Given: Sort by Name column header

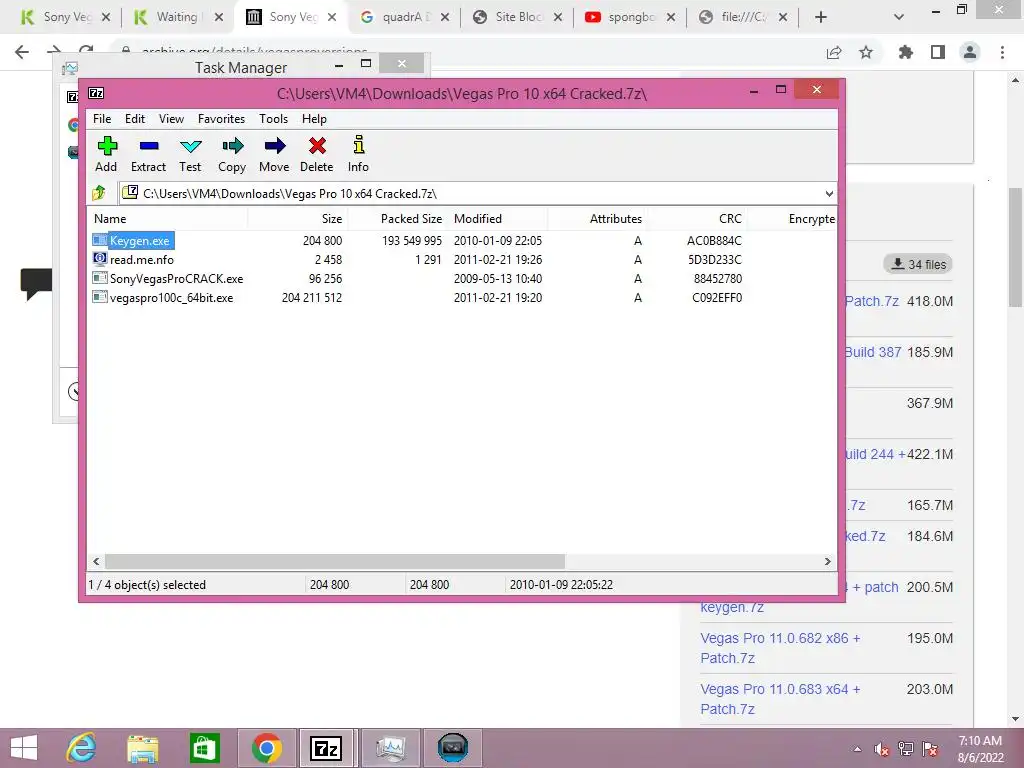Looking at the screenshot, I should pyautogui.click(x=167, y=219).
